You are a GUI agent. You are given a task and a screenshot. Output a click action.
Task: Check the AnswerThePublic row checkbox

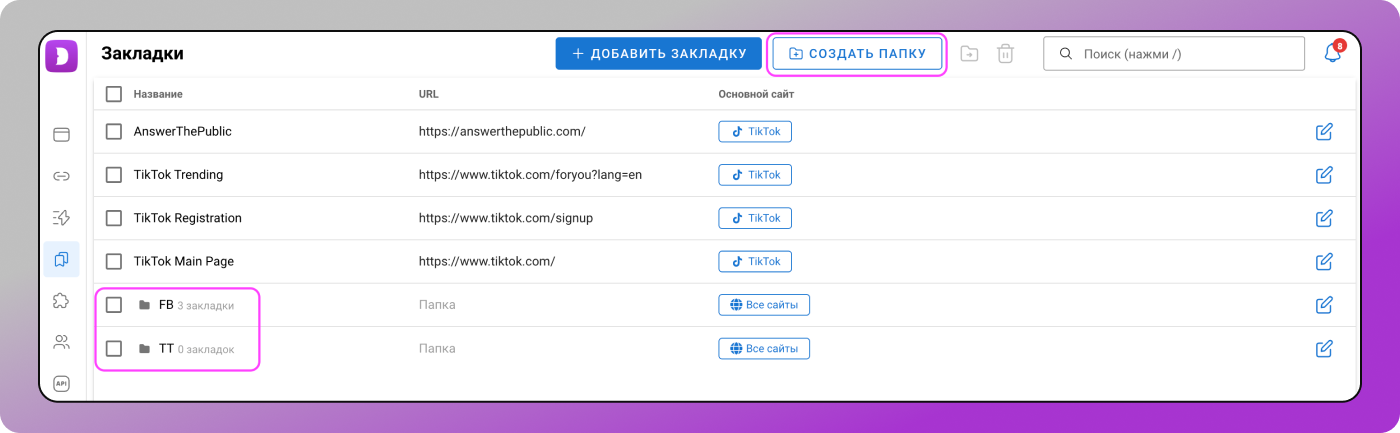point(114,131)
